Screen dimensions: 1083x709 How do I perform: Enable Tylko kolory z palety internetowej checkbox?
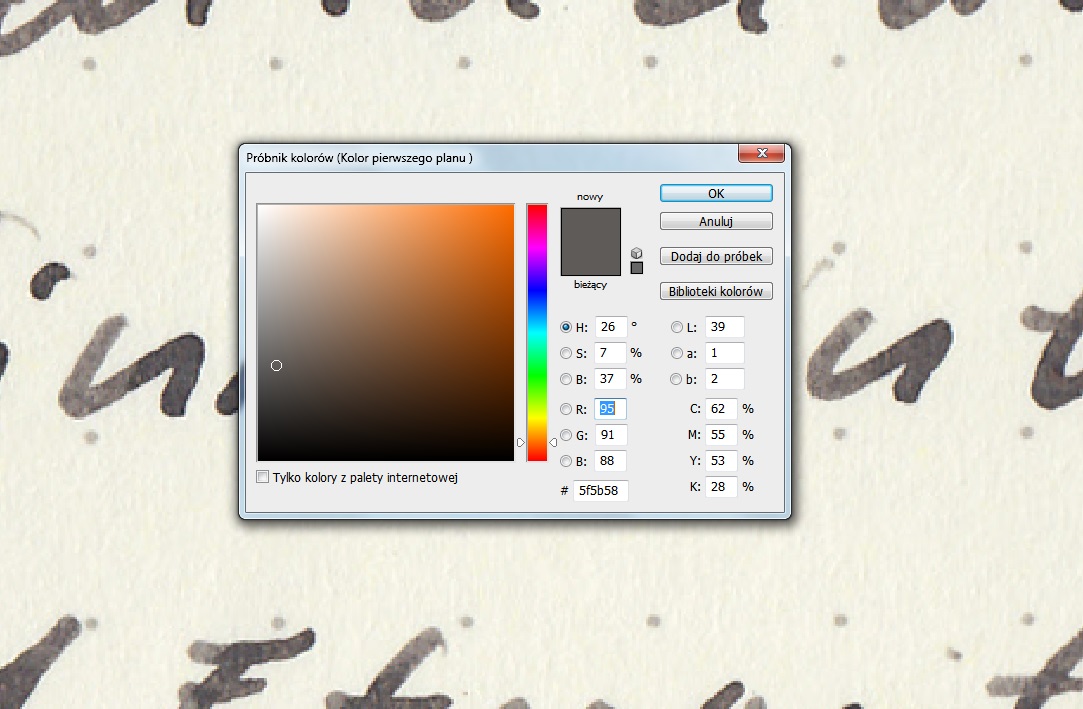coord(264,478)
